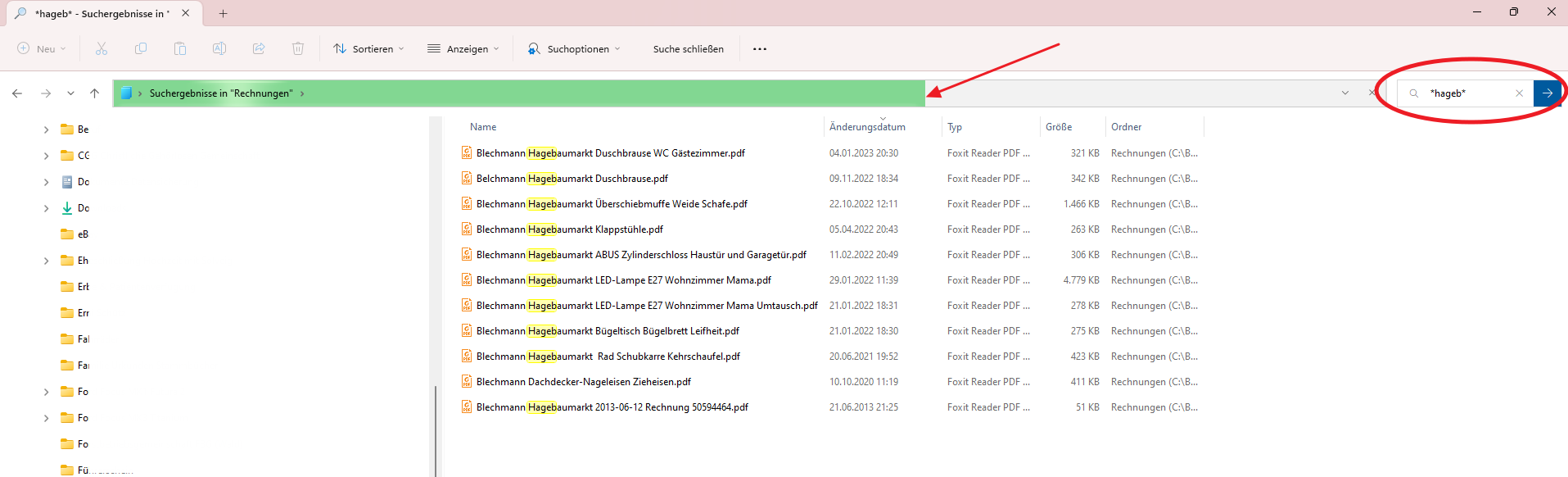Sort by Name column header
1568x477 pixels.
point(483,127)
